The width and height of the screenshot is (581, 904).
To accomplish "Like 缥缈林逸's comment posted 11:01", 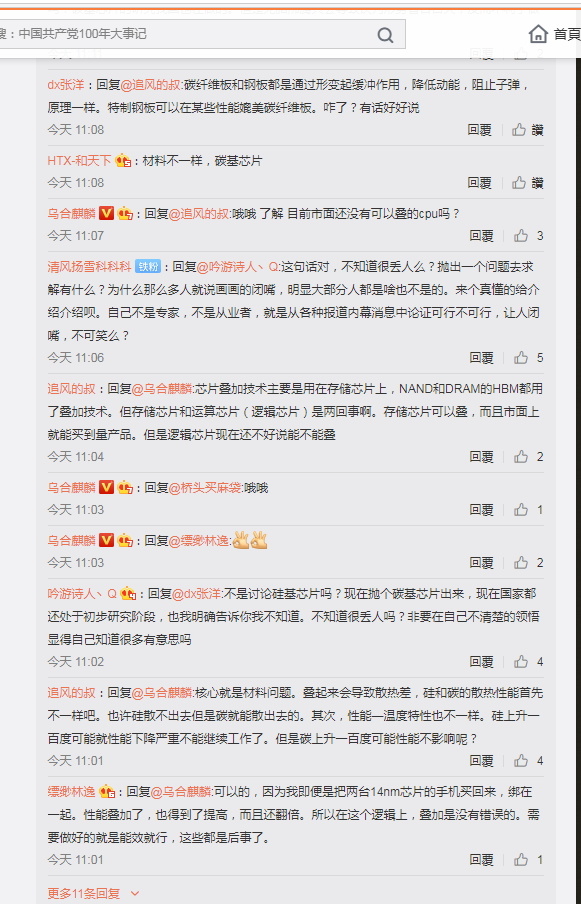I will [x=521, y=860].
